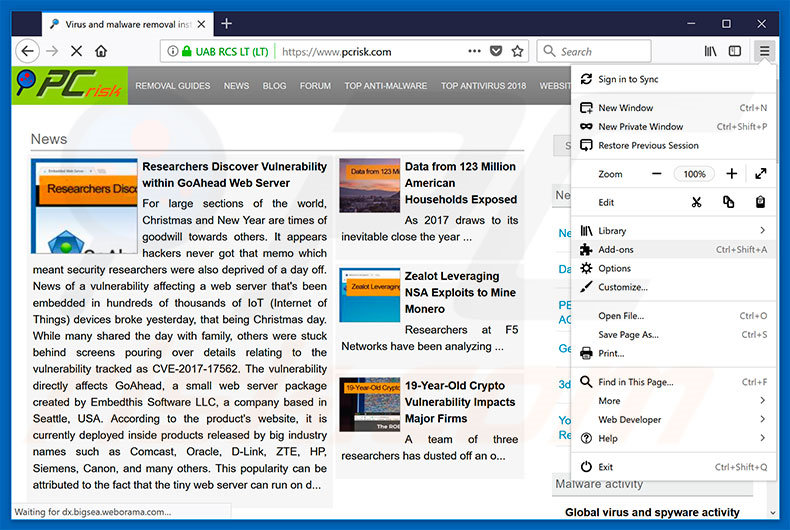Image resolution: width=790 pixels, height=530 pixels.
Task: Save page to Pocket icon
Action: tap(496, 51)
